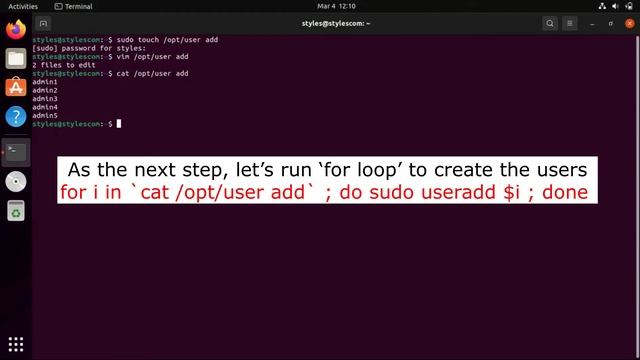Close the terminal window

coord(630,24)
